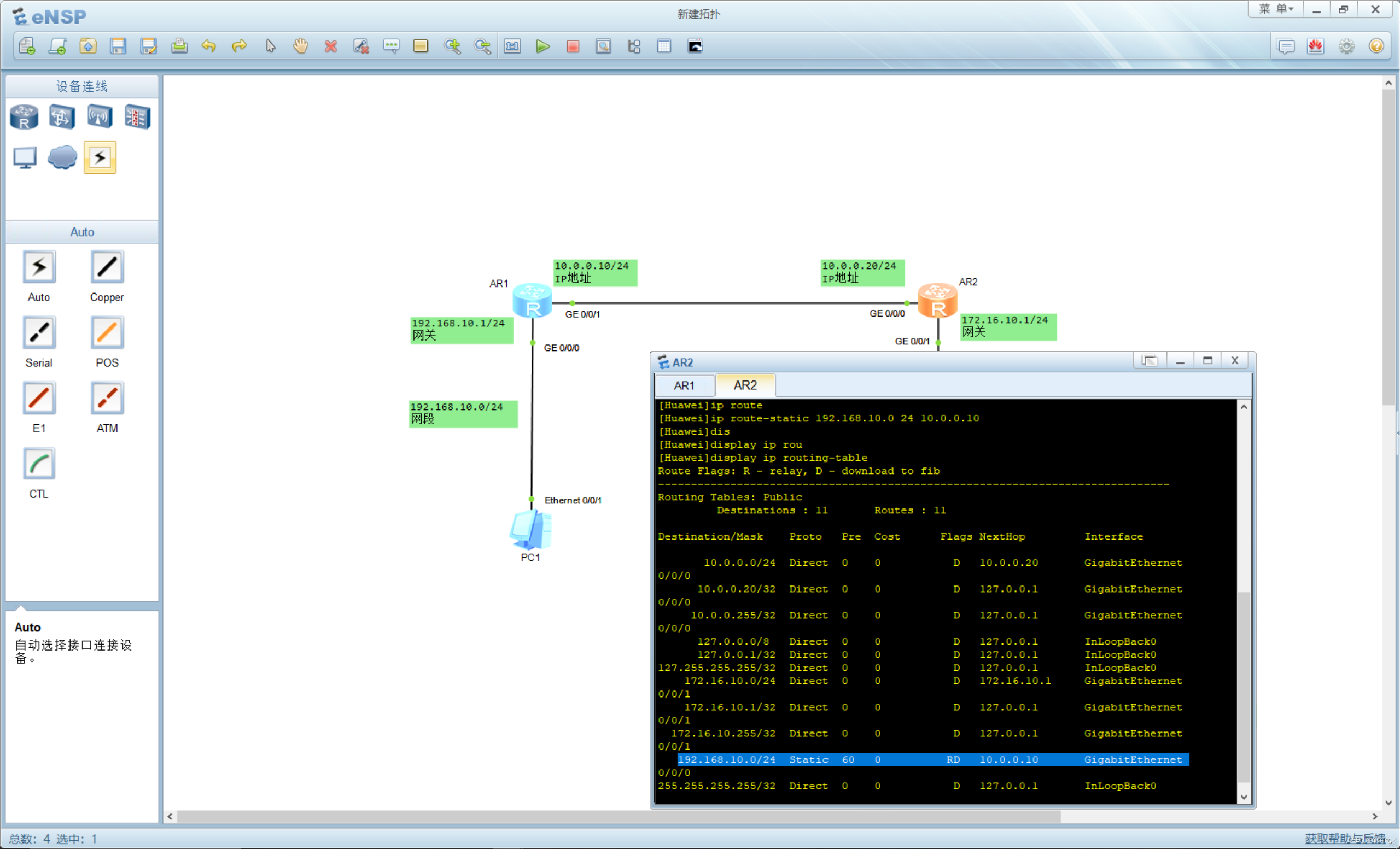Maximize the AR2 console window

(x=1207, y=361)
